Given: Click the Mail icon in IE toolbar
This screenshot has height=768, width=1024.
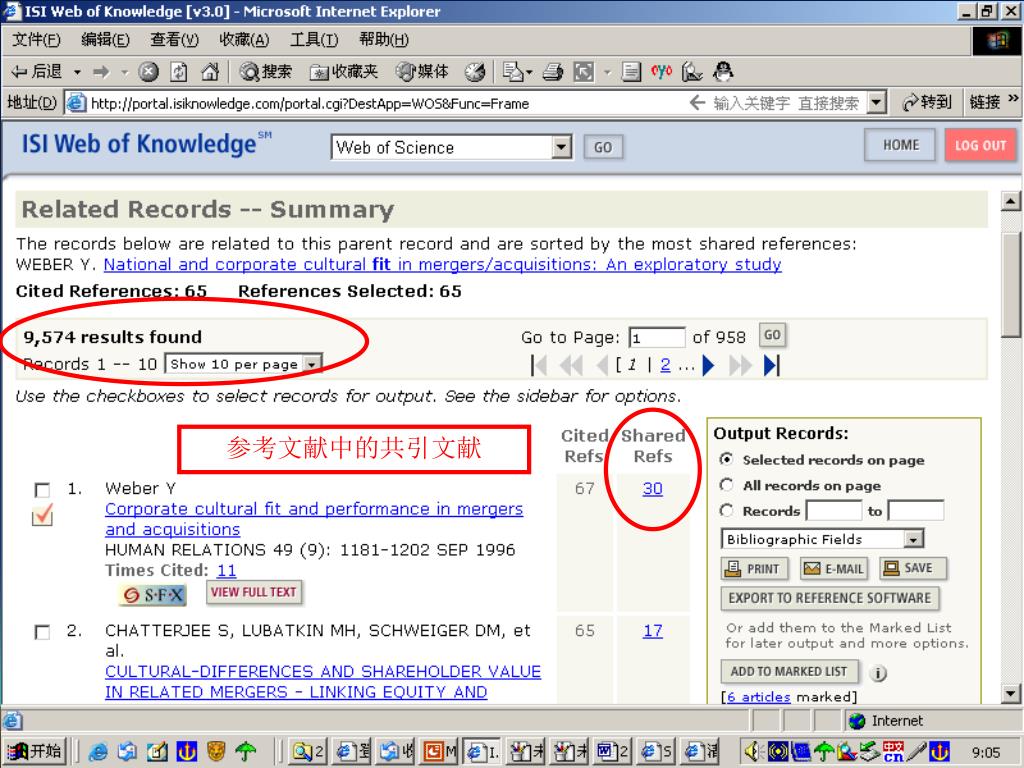Looking at the screenshot, I should pos(514,72).
